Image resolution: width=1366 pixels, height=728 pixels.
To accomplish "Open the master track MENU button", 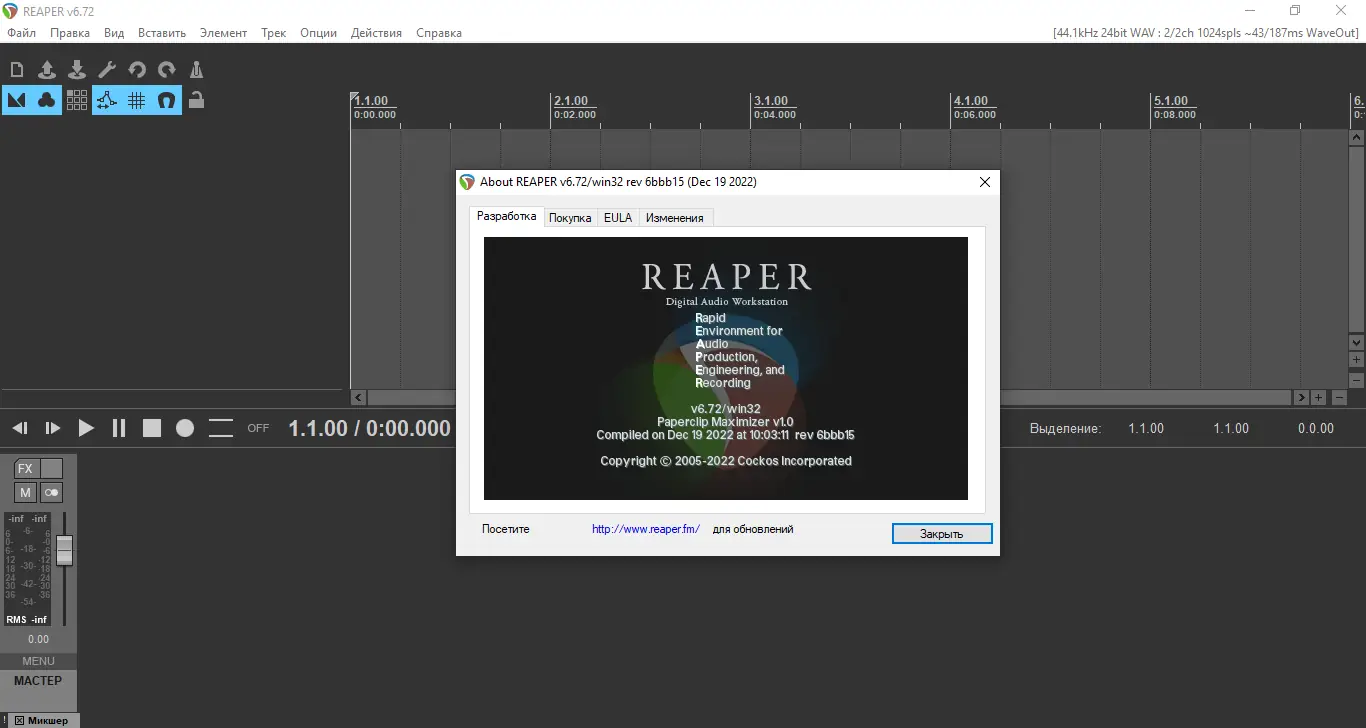I will pos(38,661).
